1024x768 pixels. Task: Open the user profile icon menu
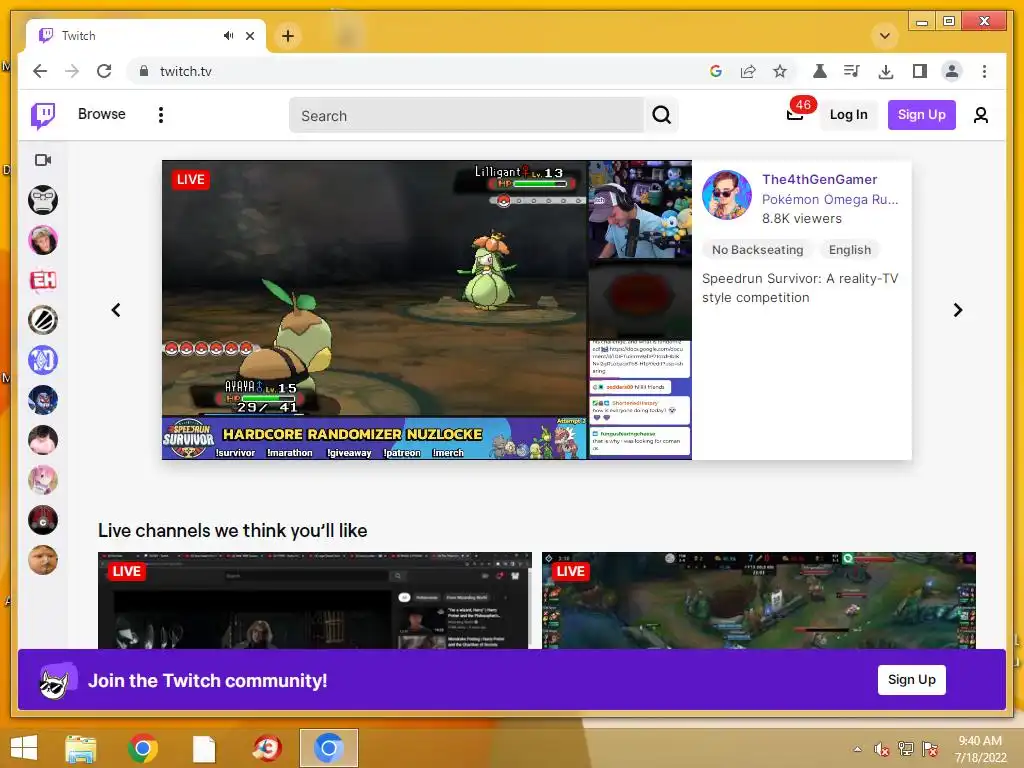coord(980,116)
